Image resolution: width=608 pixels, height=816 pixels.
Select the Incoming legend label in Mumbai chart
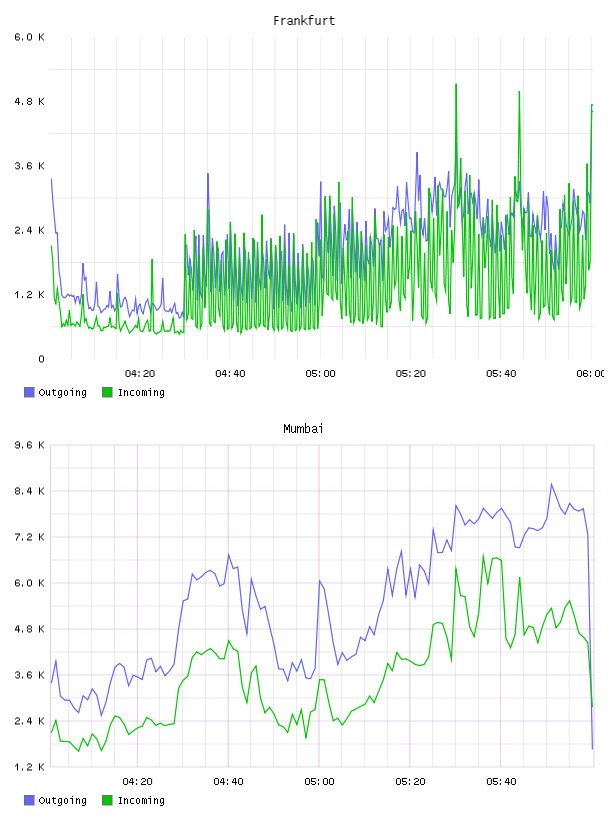[141, 800]
